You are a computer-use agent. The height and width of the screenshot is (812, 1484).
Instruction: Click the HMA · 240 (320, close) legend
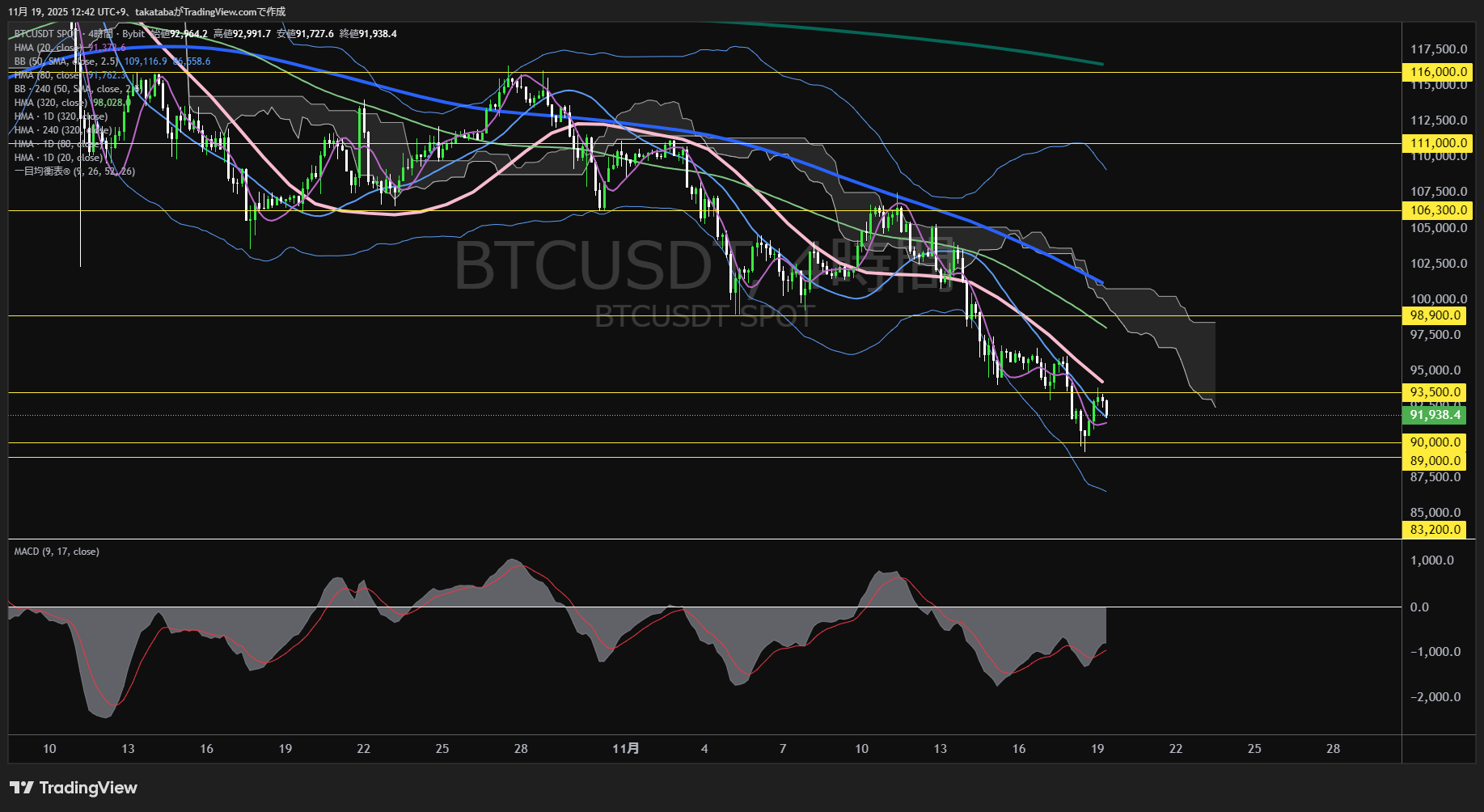click(63, 129)
